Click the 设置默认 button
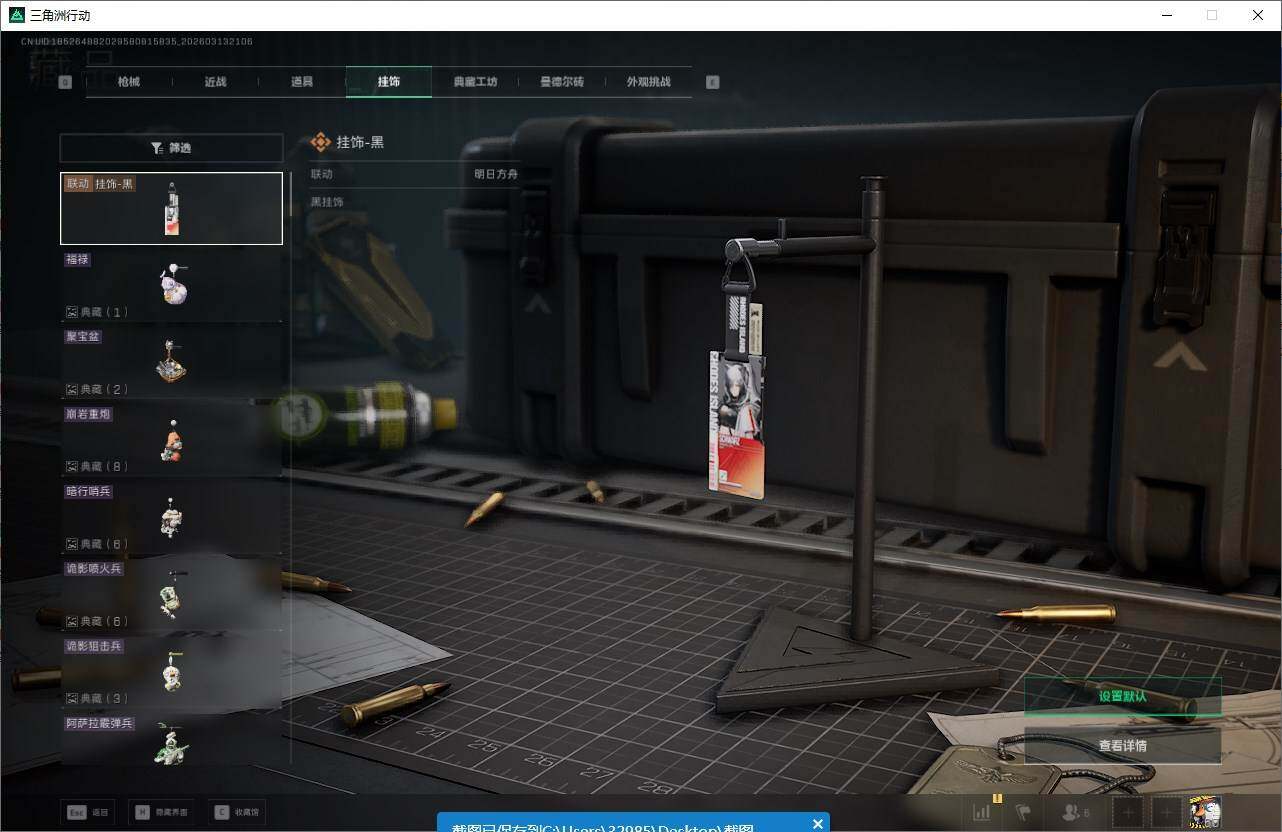The image size is (1282, 832). (1122, 696)
